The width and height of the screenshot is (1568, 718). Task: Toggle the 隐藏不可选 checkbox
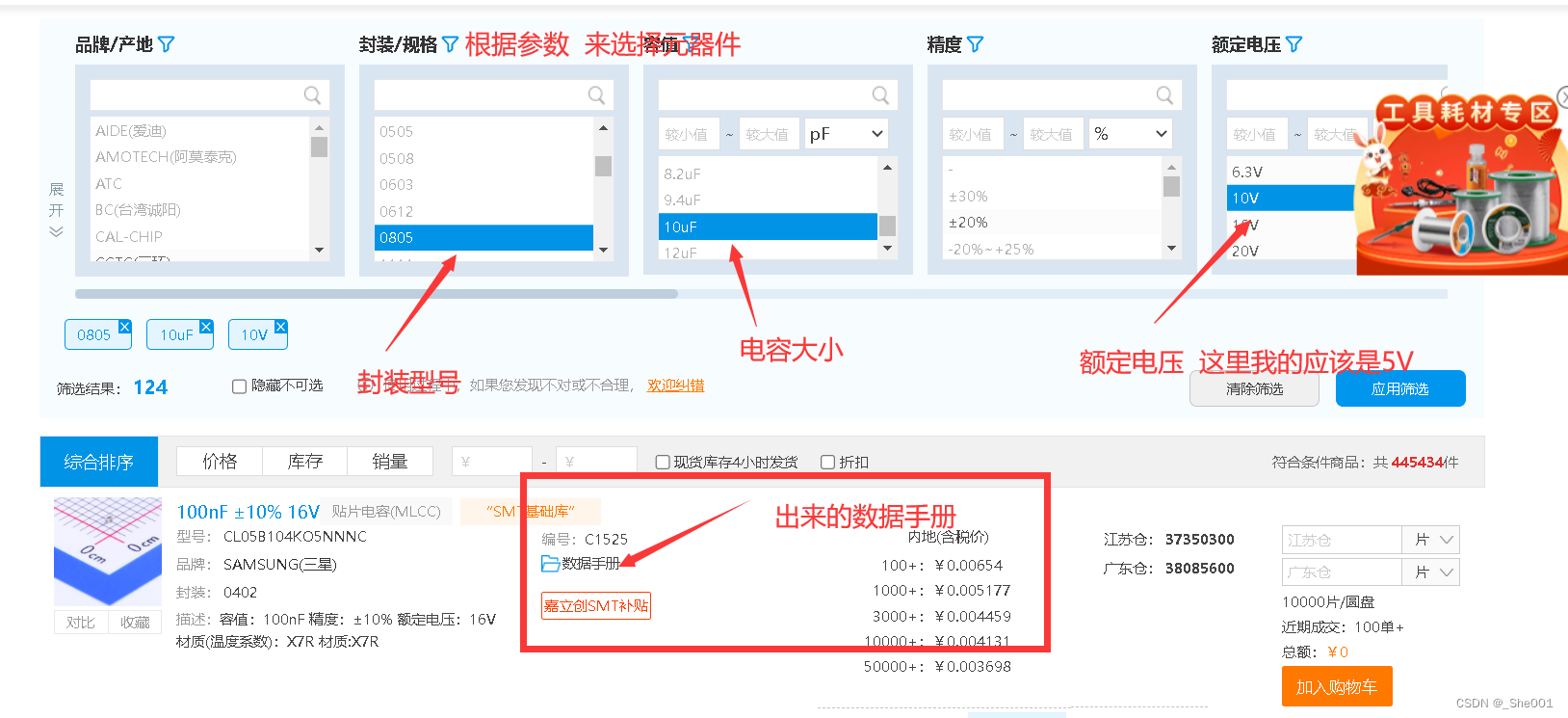(x=240, y=386)
